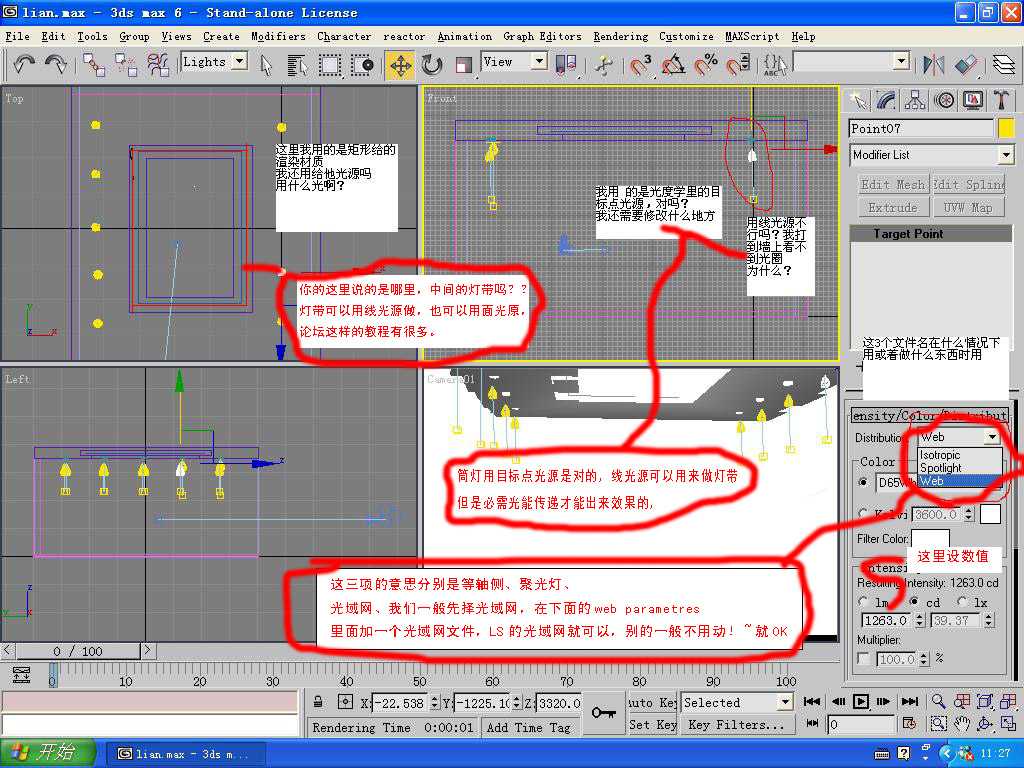Select the lx intensity unit radio
This screenshot has height=768, width=1024.
(962, 601)
